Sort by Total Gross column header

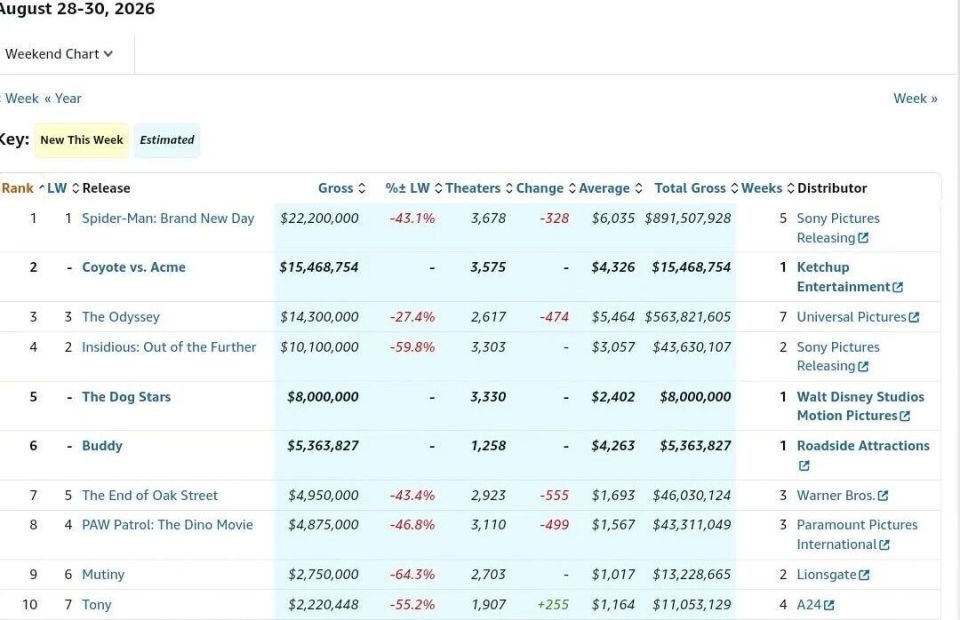tap(696, 188)
